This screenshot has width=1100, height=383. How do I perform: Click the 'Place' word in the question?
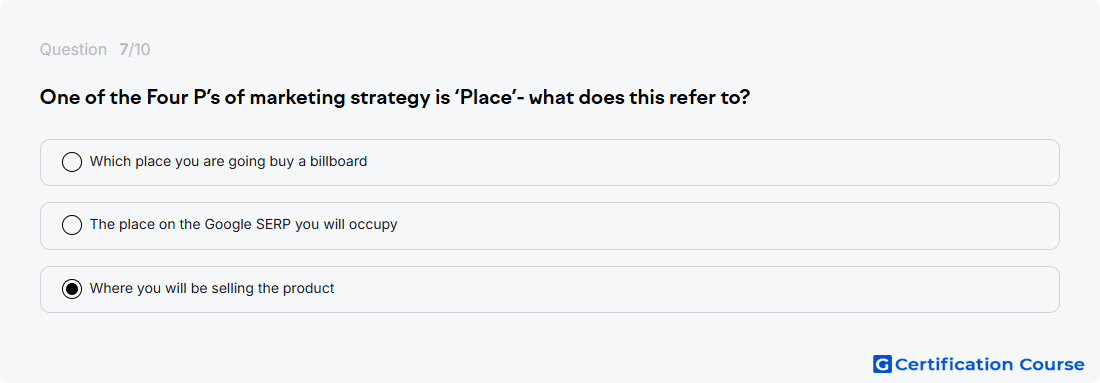point(482,97)
